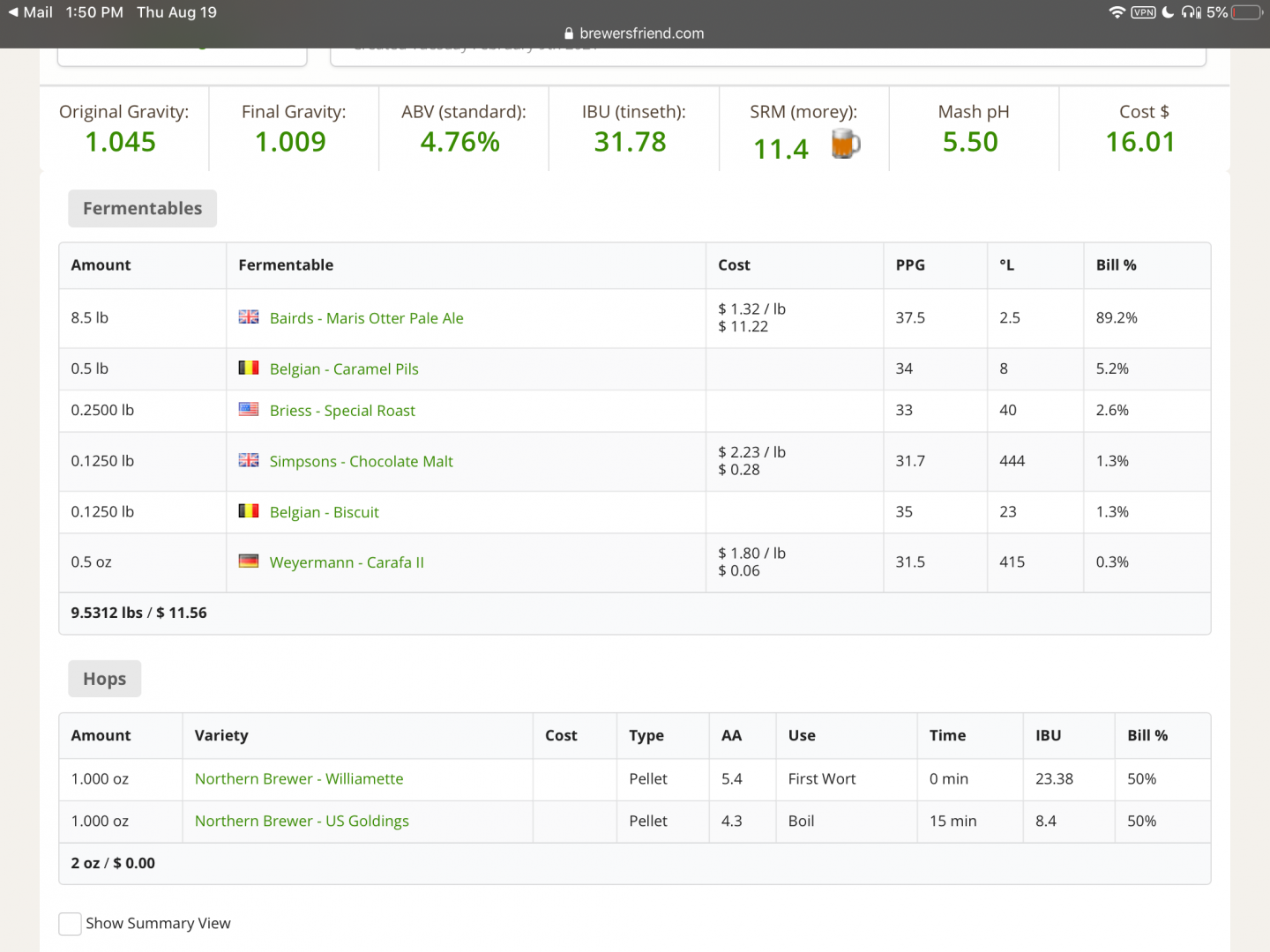
Task: Click the German flag beside Carafa II
Action: pos(249,562)
